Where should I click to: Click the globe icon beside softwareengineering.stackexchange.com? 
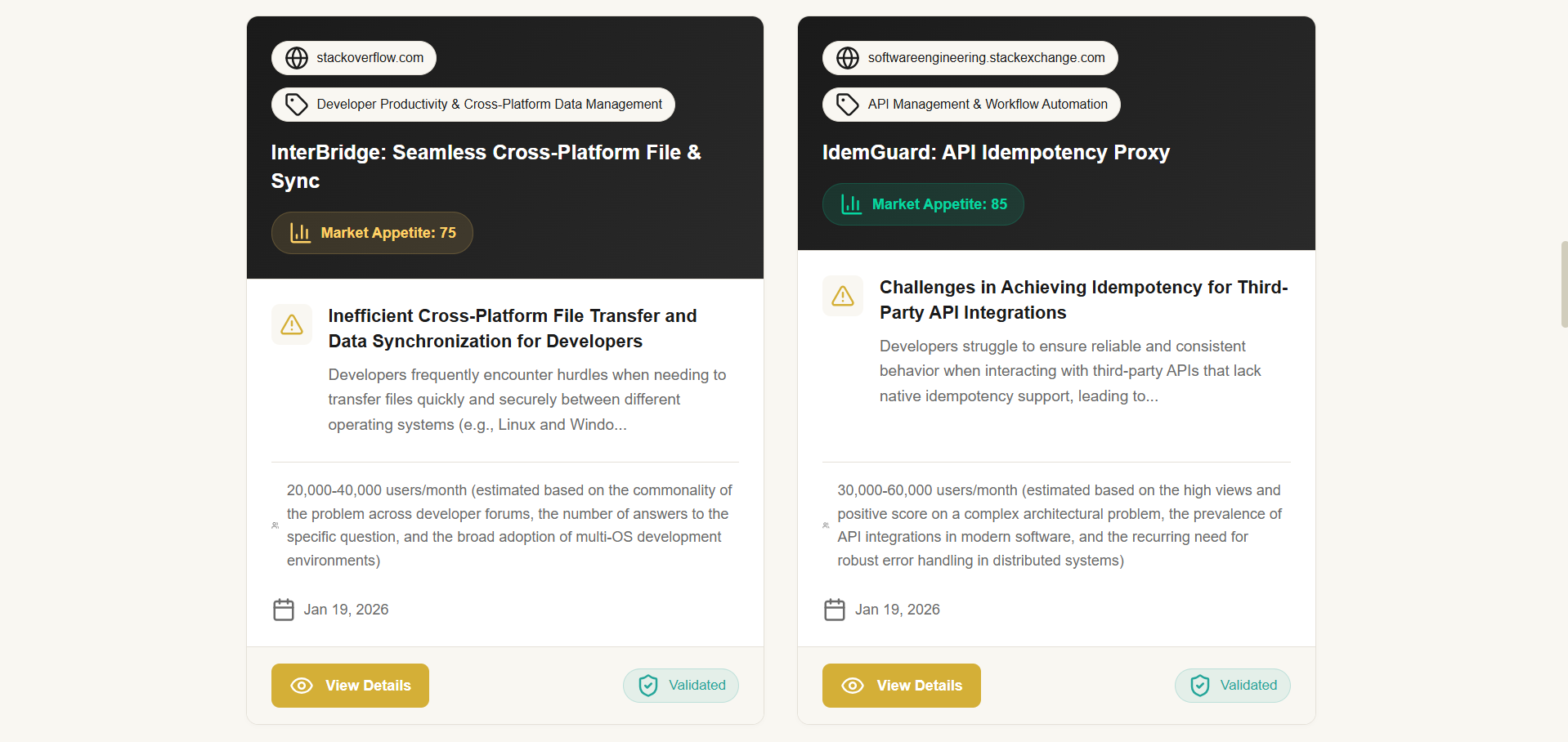click(847, 57)
